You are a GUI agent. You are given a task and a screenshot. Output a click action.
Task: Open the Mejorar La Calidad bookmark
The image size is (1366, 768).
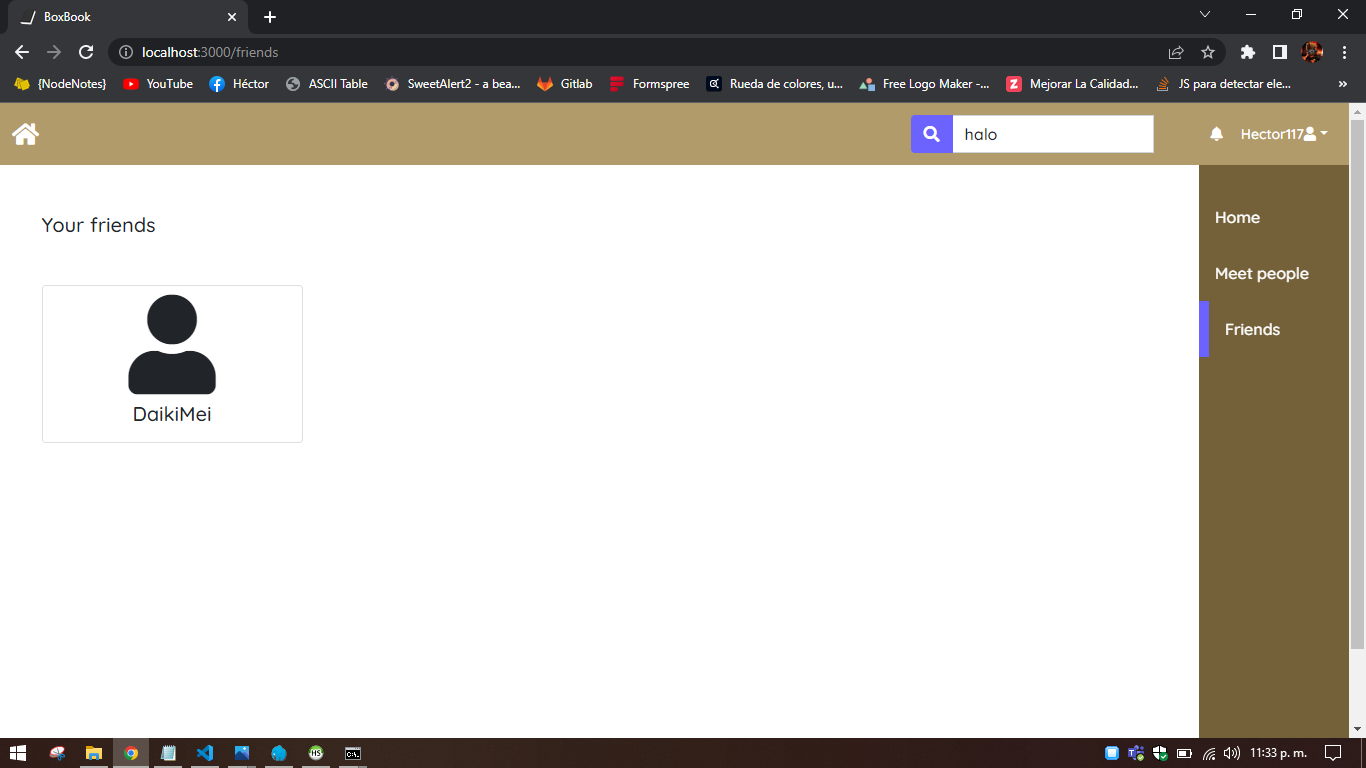1073,84
